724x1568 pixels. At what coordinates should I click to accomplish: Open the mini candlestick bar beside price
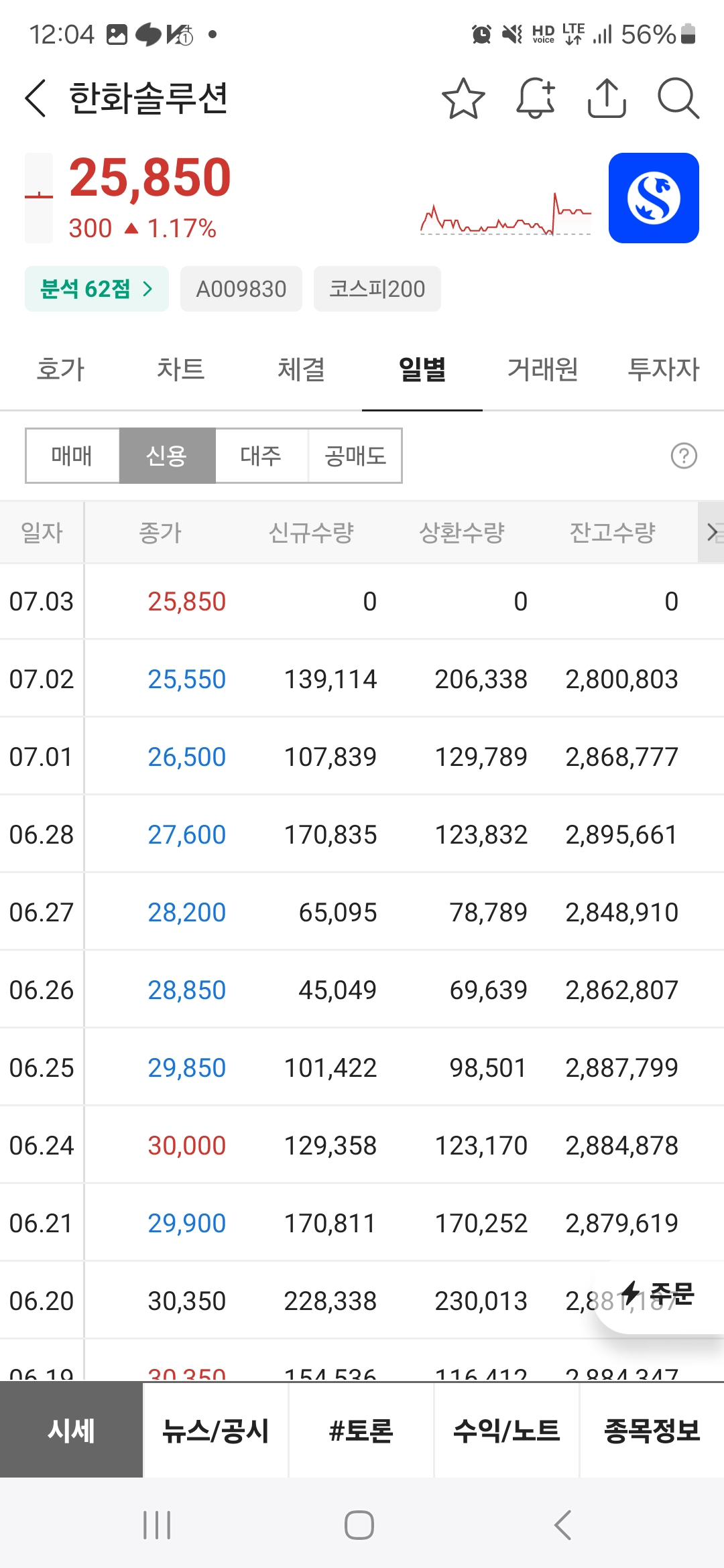tap(39, 198)
